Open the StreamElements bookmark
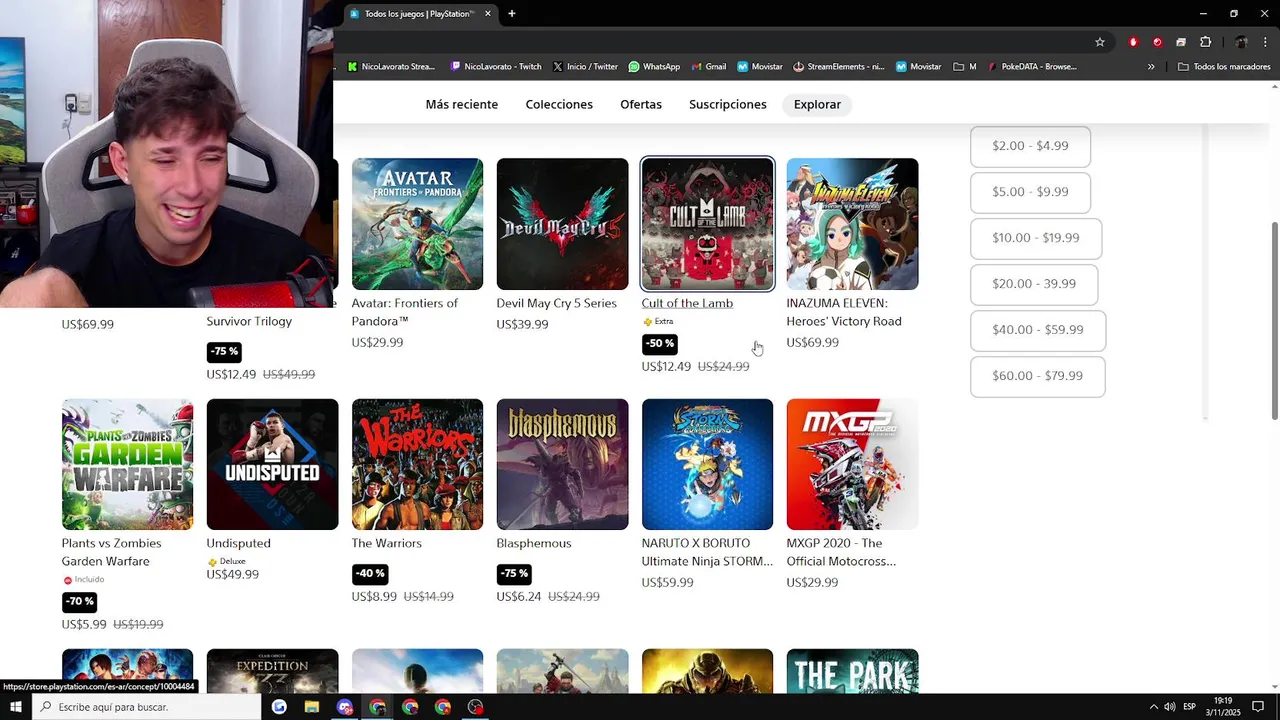The image size is (1280, 720). pyautogui.click(x=839, y=67)
